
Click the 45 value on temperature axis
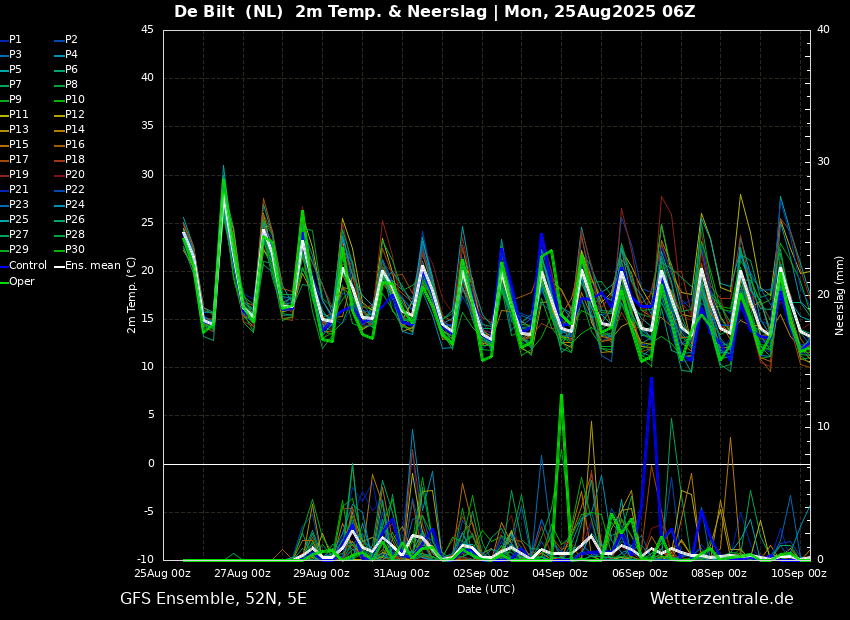[x=147, y=30]
